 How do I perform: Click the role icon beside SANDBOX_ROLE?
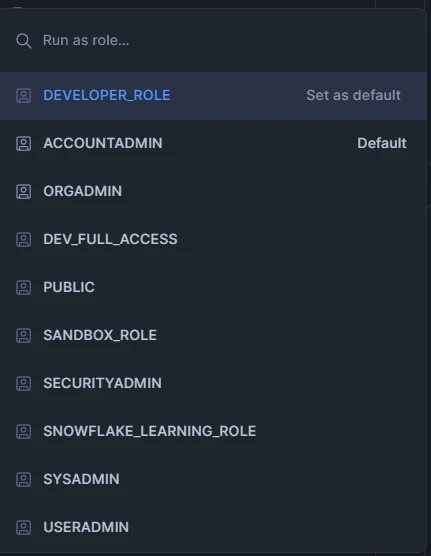coord(23,335)
